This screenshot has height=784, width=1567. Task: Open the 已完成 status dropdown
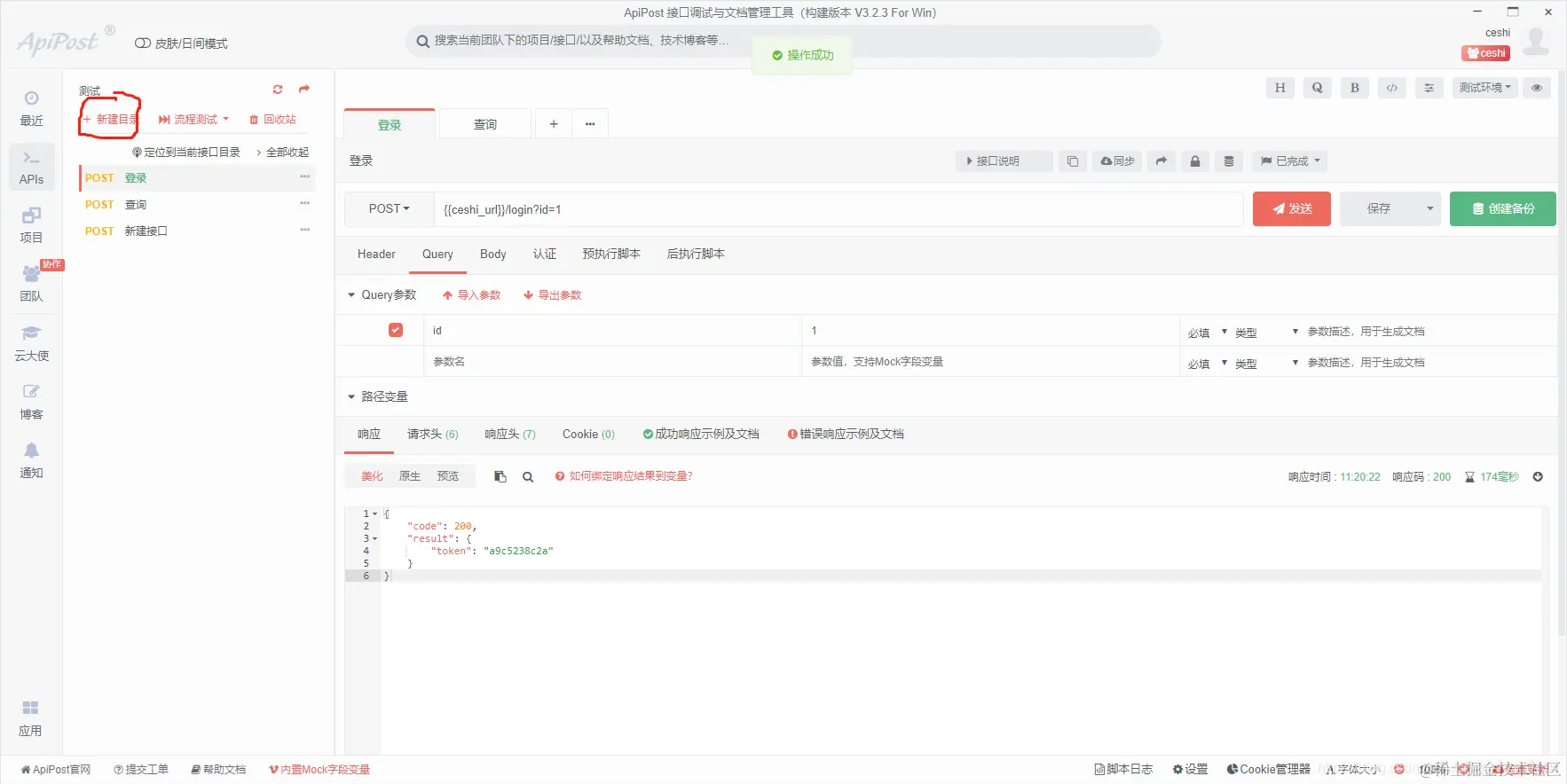click(1291, 161)
